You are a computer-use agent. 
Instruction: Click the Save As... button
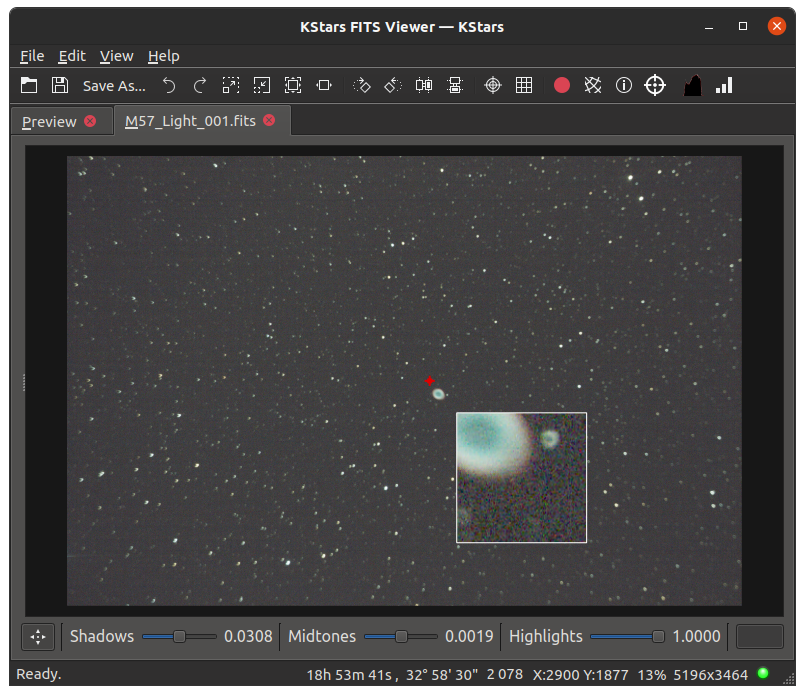[114, 86]
